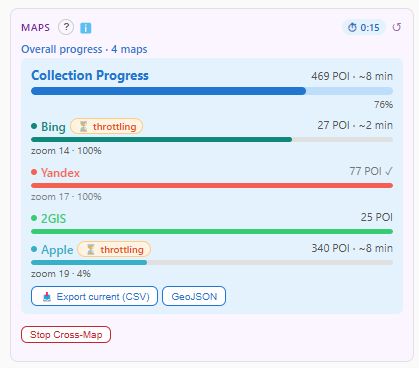This screenshot has width=419, height=368.
Task: Click the stopwatch icon in the timer badge
Action: tap(352, 27)
